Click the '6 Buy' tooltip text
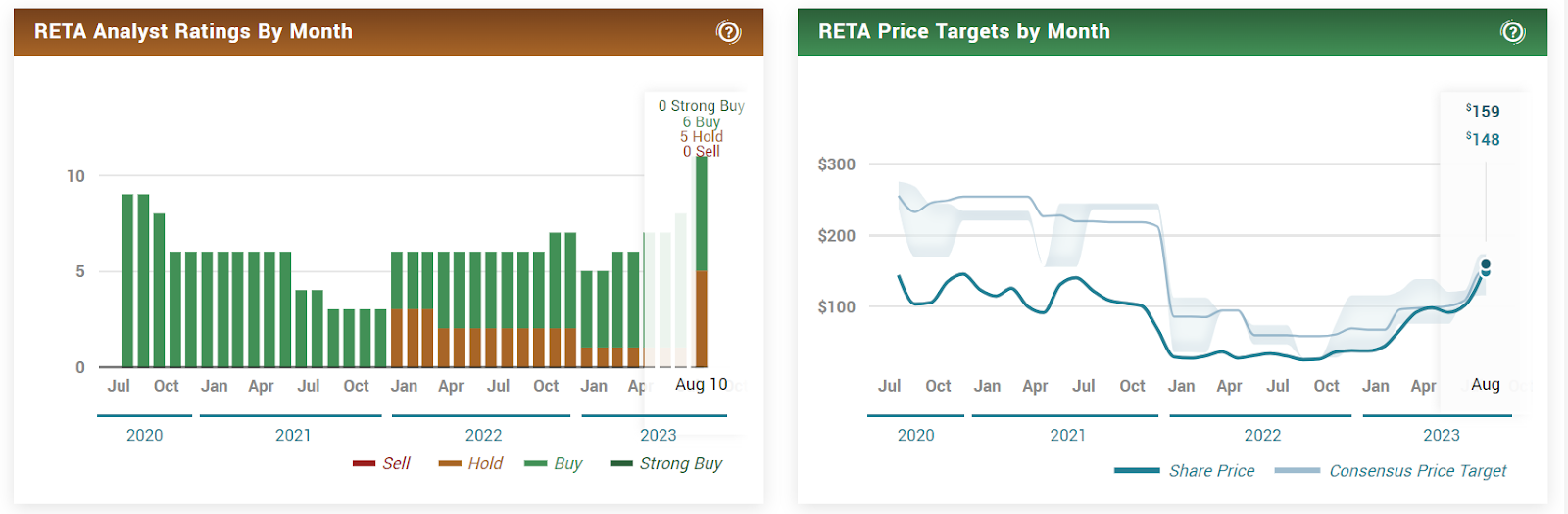This screenshot has width=1568, height=514. tap(702, 122)
